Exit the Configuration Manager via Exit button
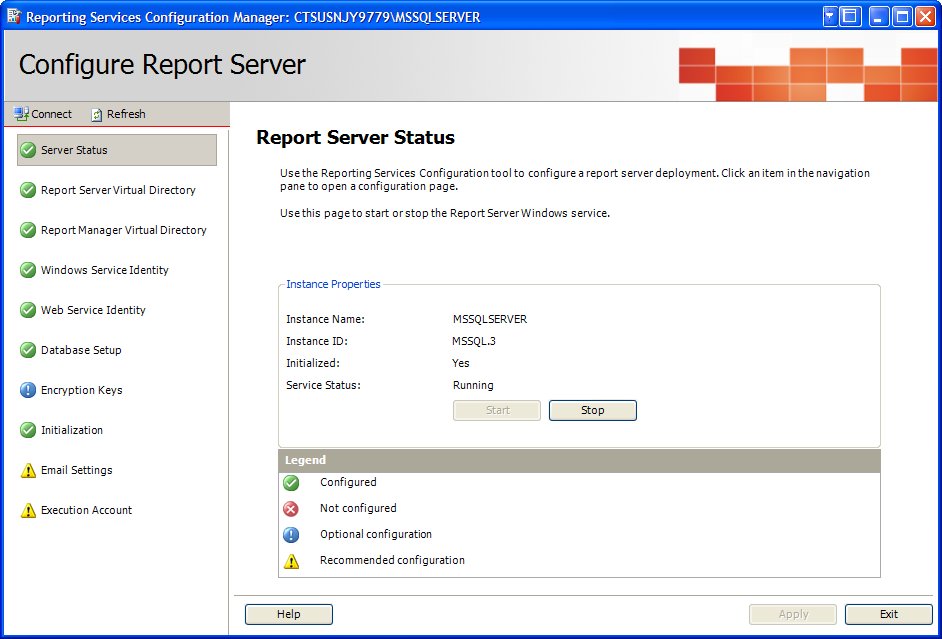942x639 pixels. [x=888, y=614]
